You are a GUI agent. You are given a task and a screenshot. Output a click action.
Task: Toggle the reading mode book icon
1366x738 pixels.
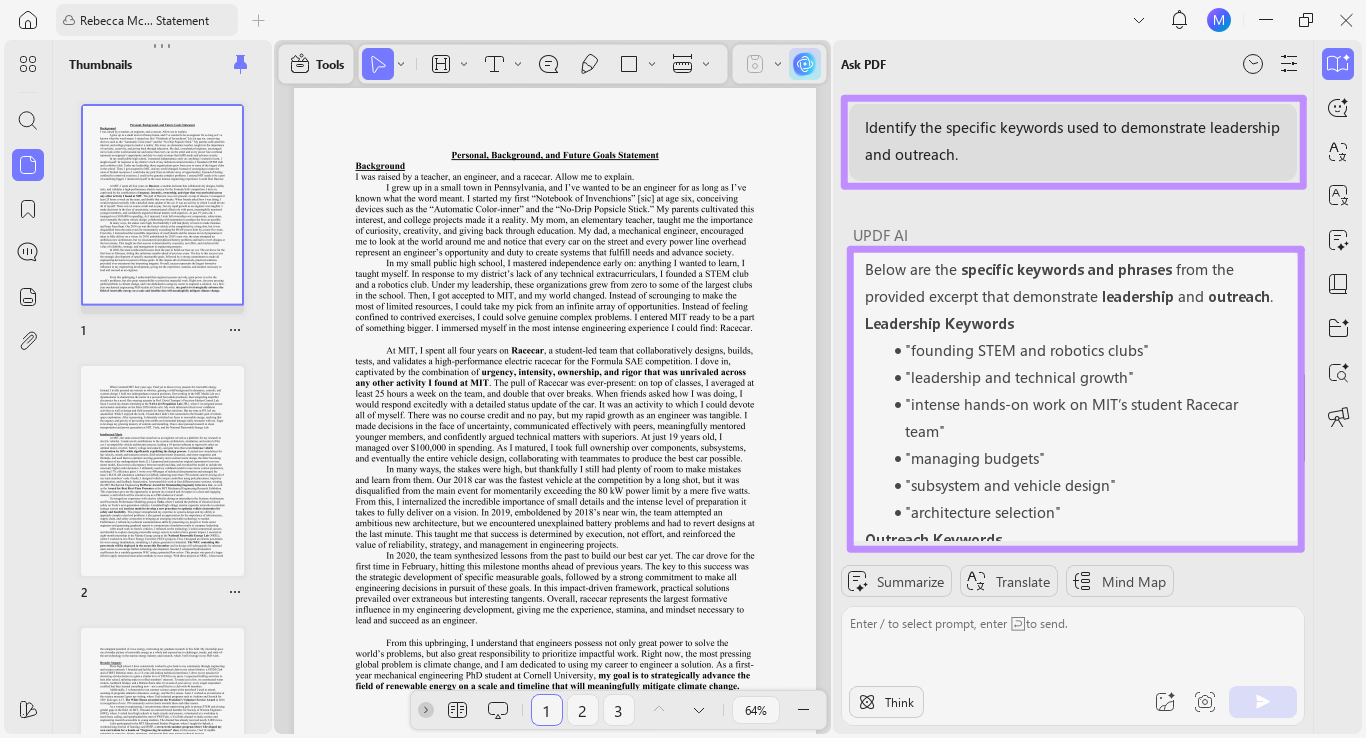click(x=458, y=710)
